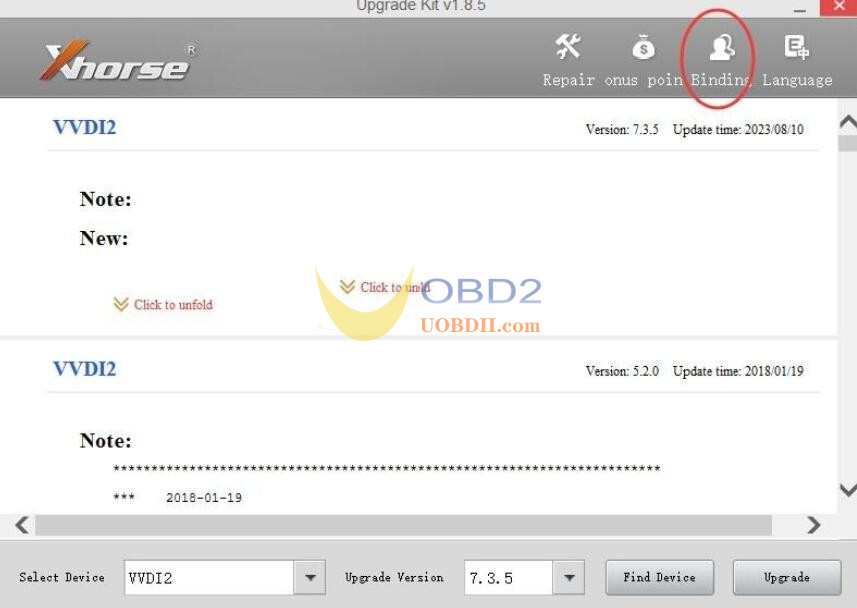Click the 7.3.5 upgrade version field

click(x=508, y=577)
